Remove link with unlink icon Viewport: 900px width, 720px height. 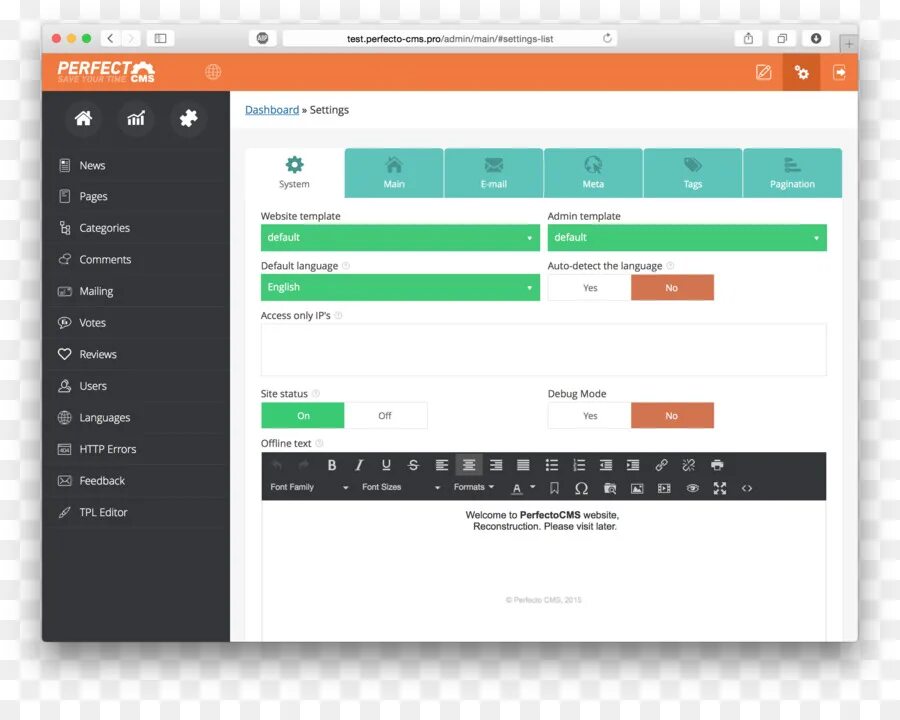[x=688, y=465]
